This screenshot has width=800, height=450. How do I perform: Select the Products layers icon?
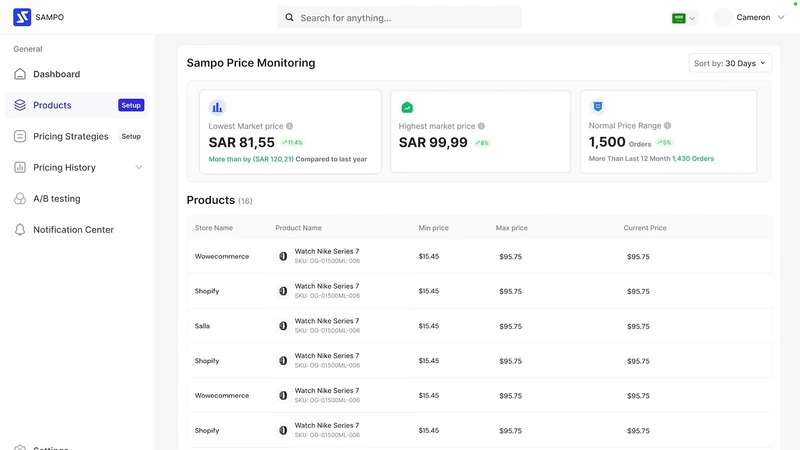pyautogui.click(x=20, y=105)
